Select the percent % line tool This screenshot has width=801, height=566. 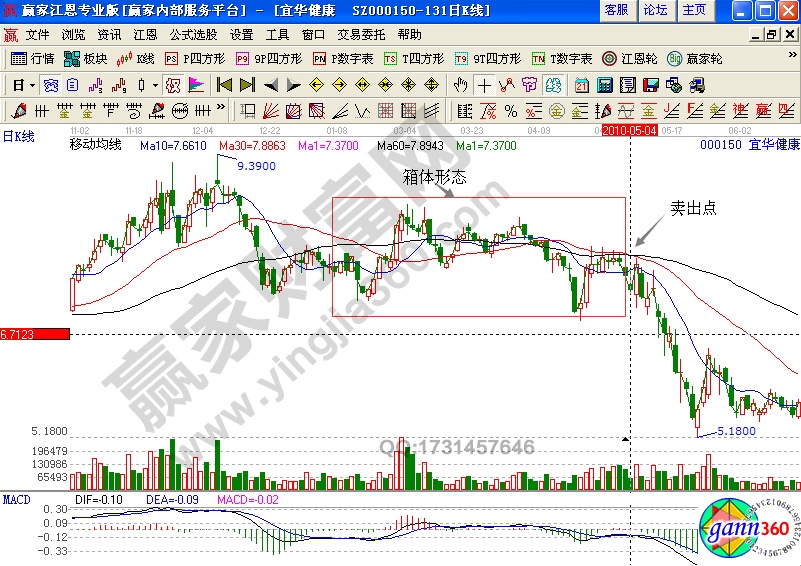(510, 110)
